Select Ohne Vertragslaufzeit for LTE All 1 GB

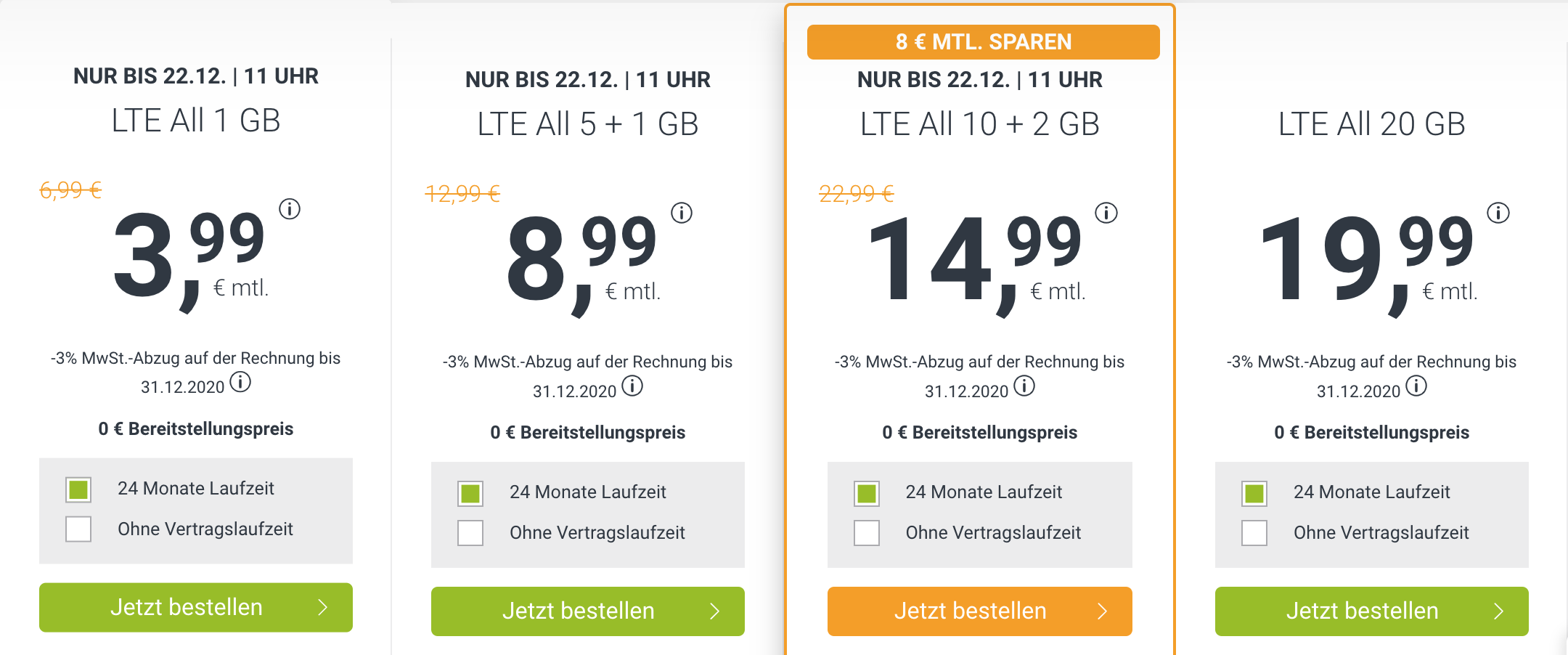click(x=78, y=529)
